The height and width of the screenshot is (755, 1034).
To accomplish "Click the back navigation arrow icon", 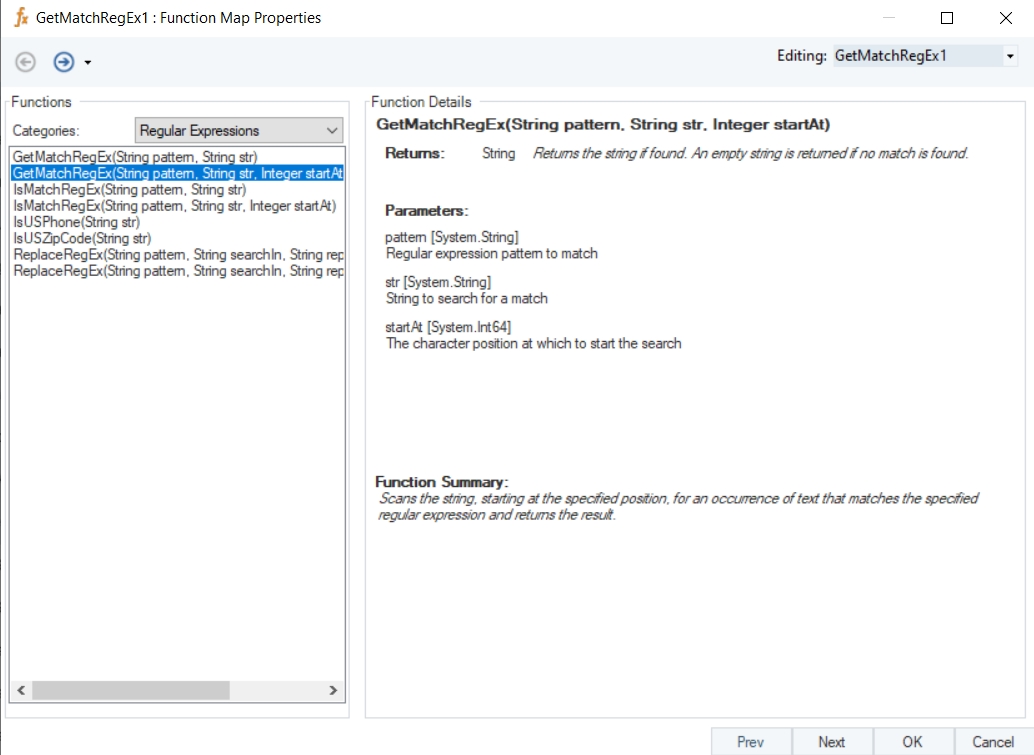I will coord(26,62).
